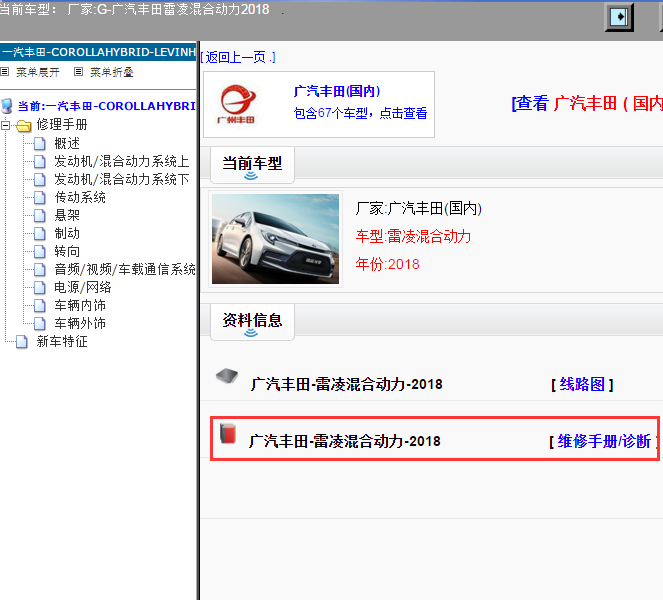663x600 pixels.
Task: Select the 车辆内饰 tree item
Action: coord(80,305)
